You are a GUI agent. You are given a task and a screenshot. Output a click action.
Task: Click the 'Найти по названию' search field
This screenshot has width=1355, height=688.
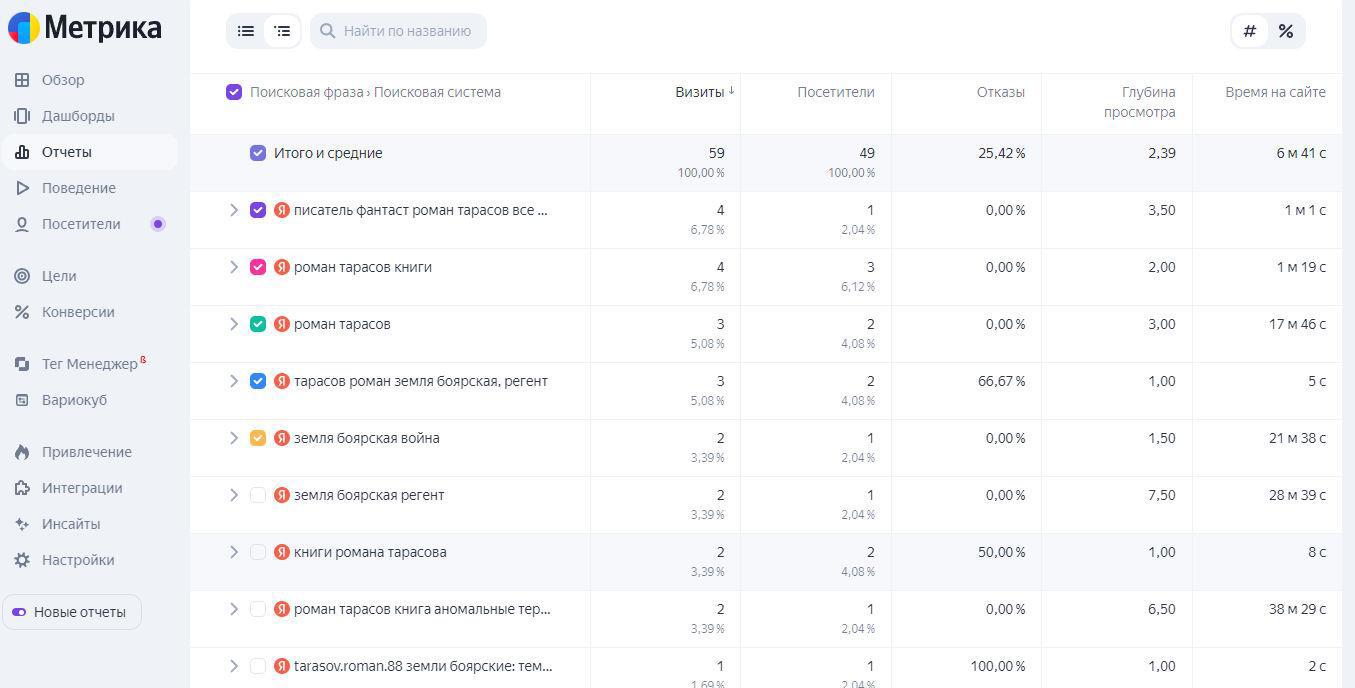407,31
